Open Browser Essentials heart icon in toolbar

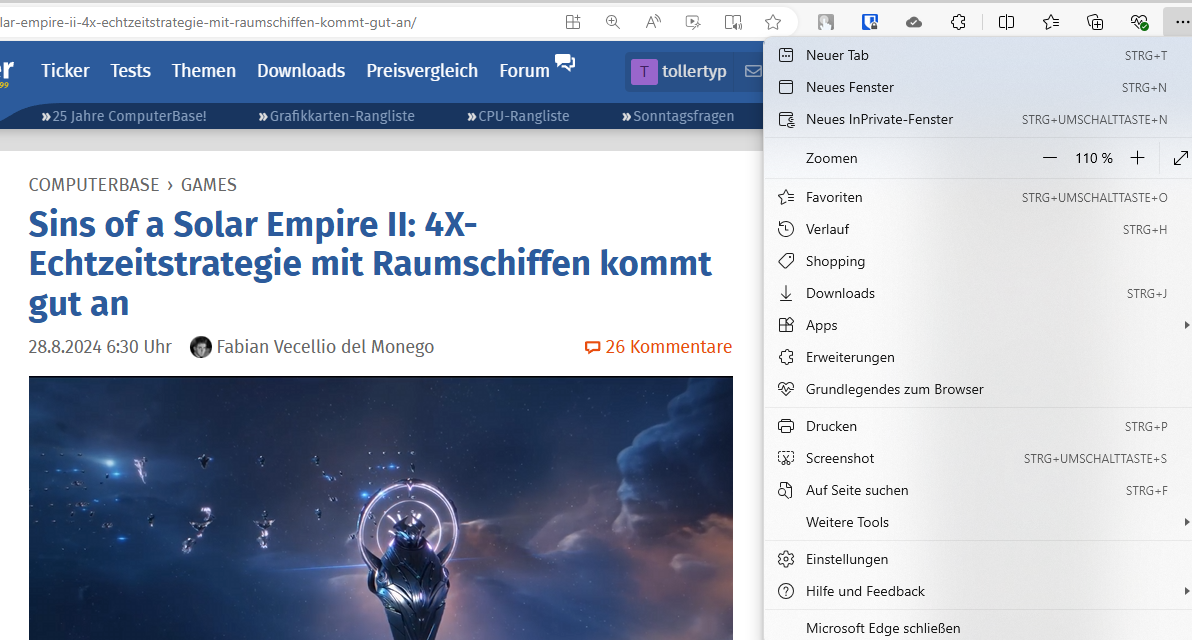(1139, 22)
